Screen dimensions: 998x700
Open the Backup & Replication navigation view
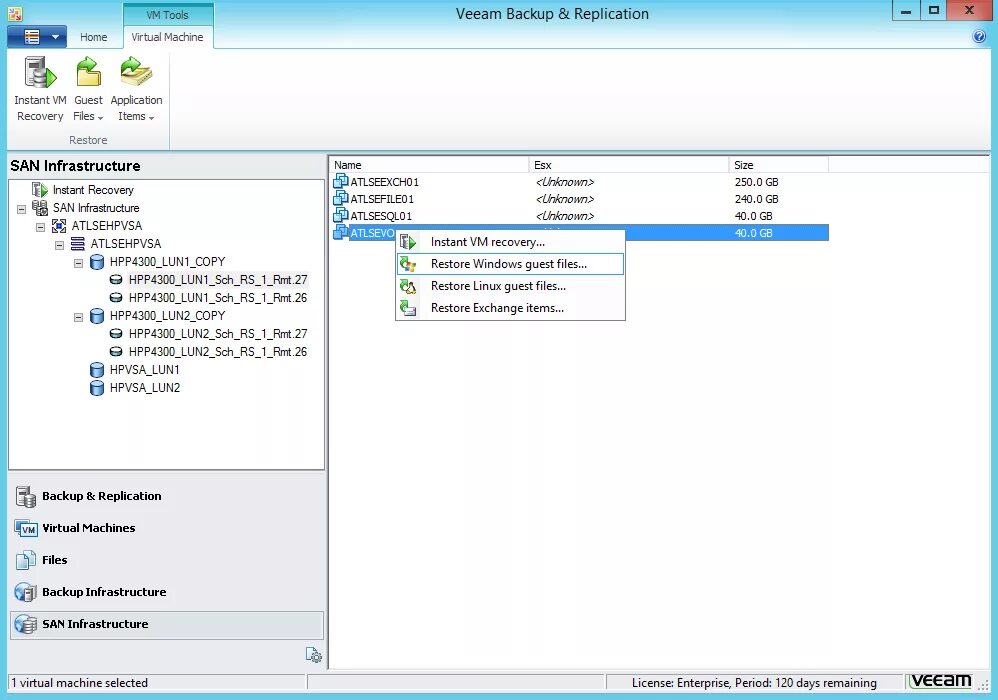167,496
